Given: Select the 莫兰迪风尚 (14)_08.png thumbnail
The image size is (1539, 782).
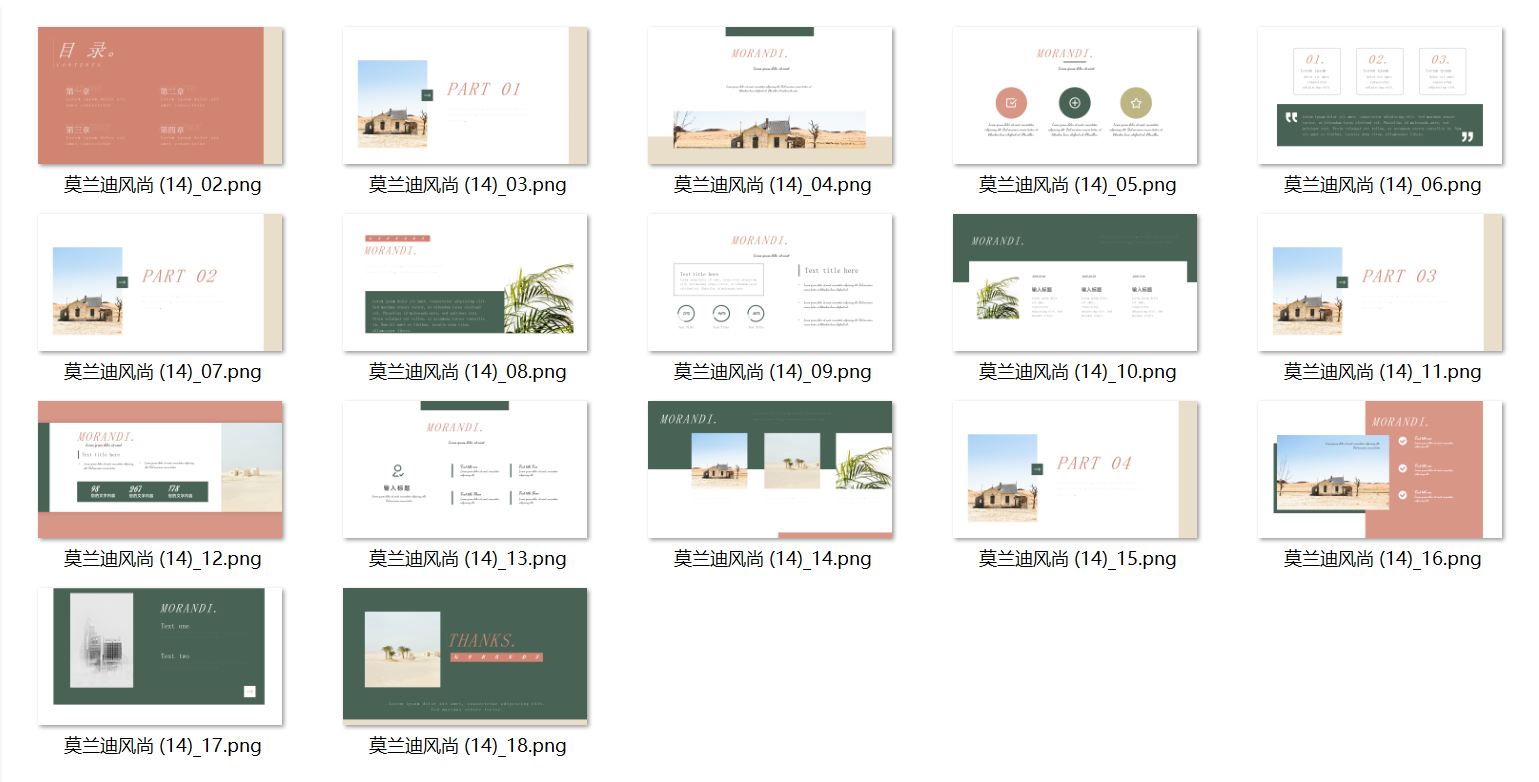Looking at the screenshot, I should [x=465, y=283].
